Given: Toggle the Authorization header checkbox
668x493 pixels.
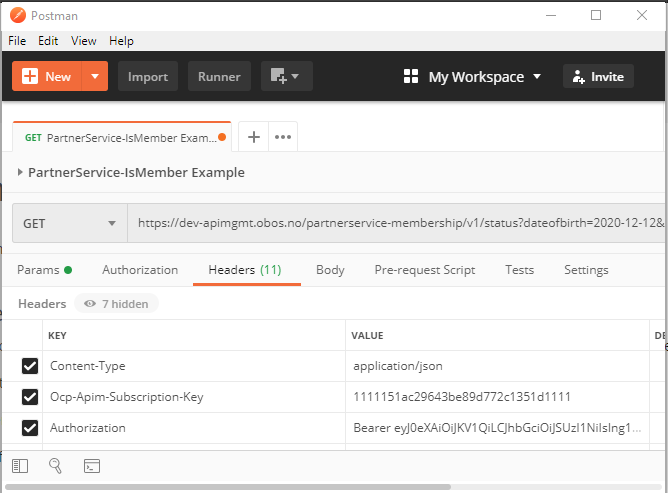Looking at the screenshot, I should [x=30, y=428].
